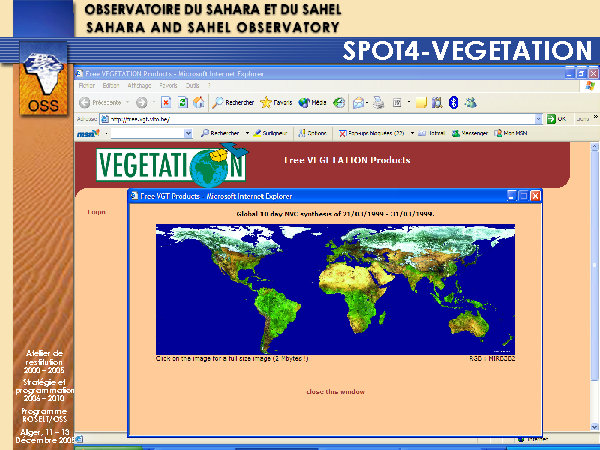Click the pop-ups blocked button
Image resolution: width=600 pixels, height=450 pixels.
coord(372,133)
